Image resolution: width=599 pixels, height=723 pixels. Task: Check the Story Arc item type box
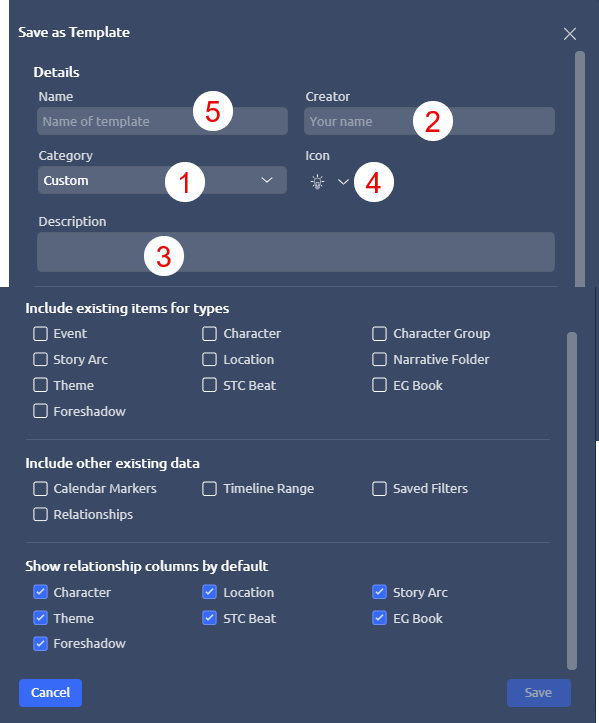[40, 359]
